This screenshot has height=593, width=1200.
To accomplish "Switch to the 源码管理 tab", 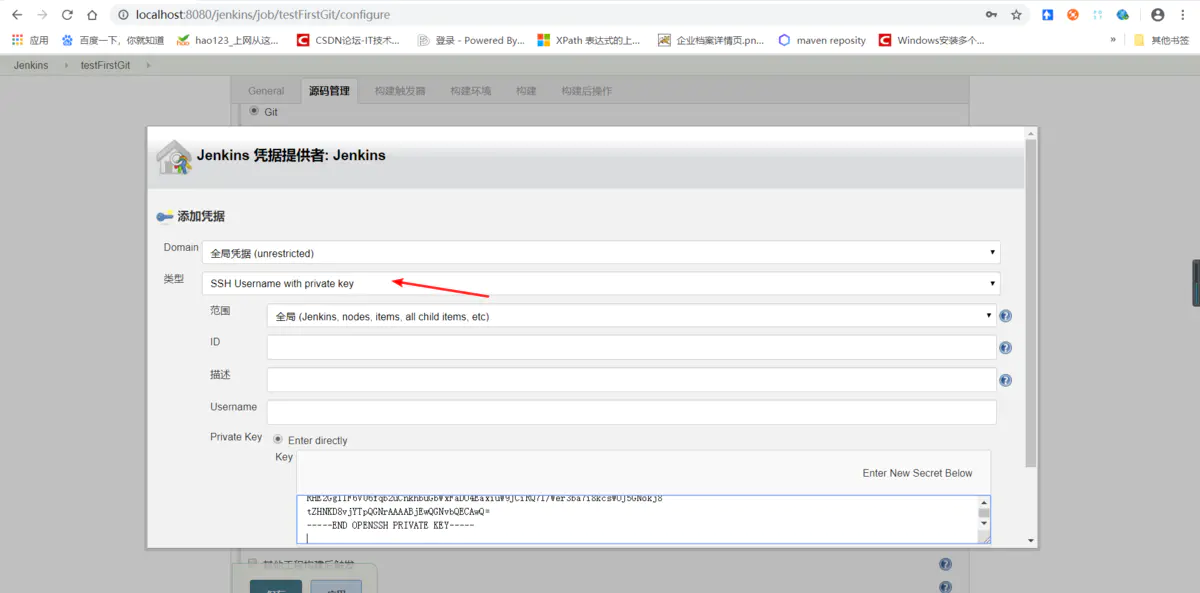I will click(330, 91).
